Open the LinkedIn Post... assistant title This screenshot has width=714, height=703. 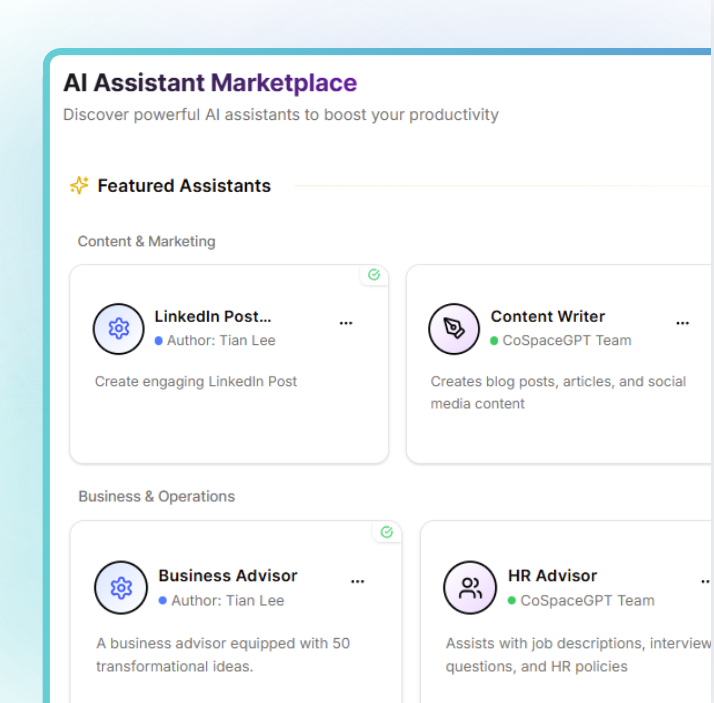[x=213, y=316]
